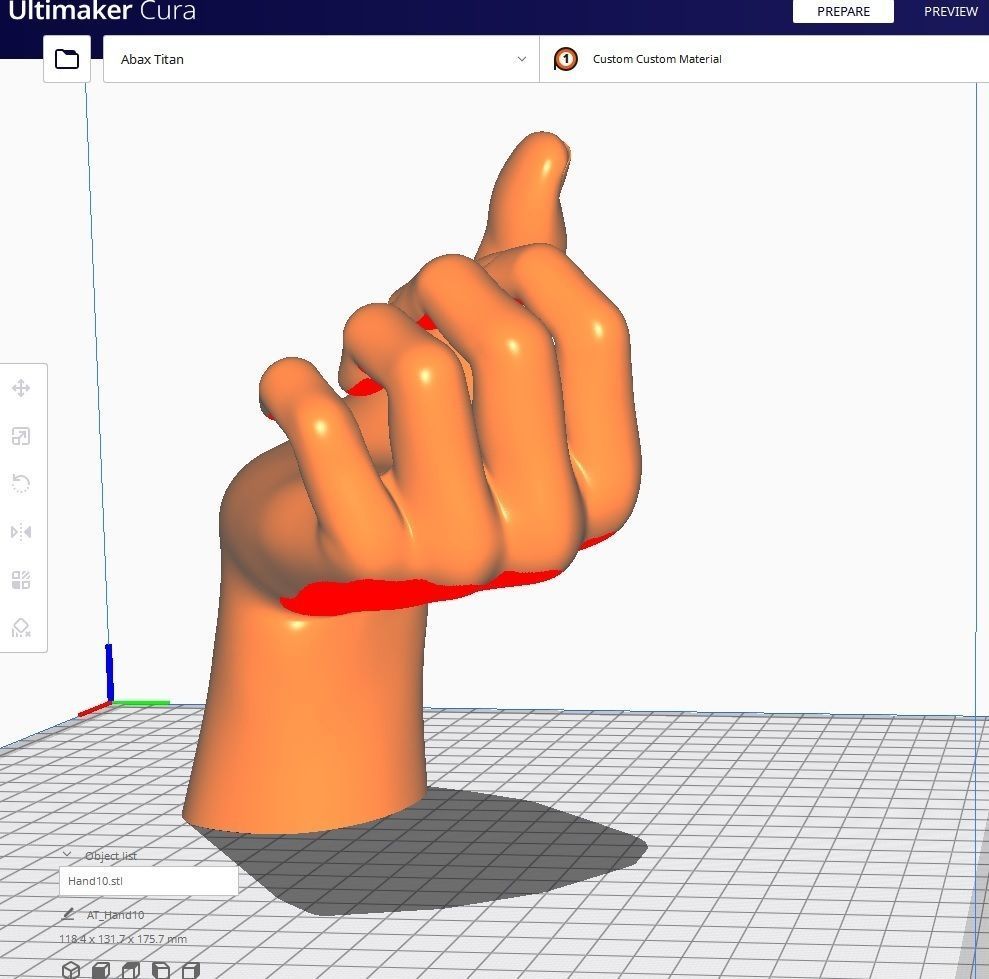Select Hand10.stl in object list

pos(149,881)
